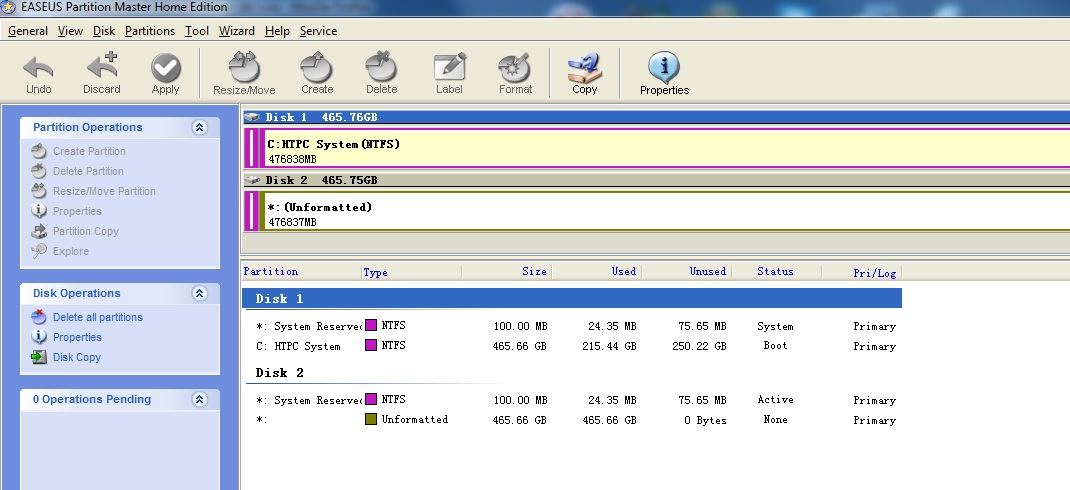Viewport: 1070px width, 490px height.
Task: Sort by the Size column header
Action: (506, 272)
